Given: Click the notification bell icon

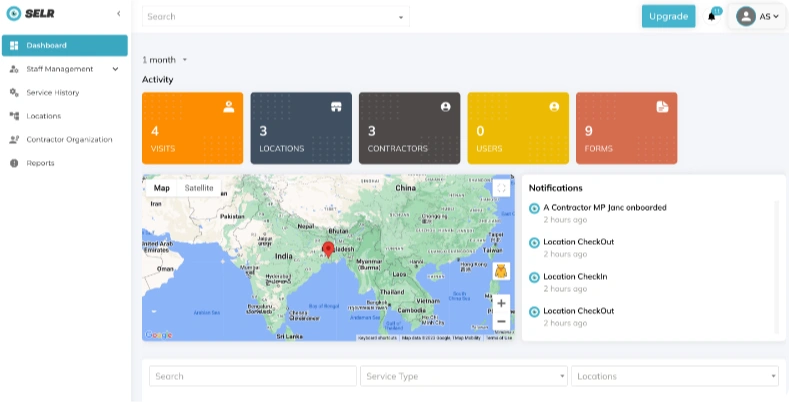Looking at the screenshot, I should tap(712, 16).
